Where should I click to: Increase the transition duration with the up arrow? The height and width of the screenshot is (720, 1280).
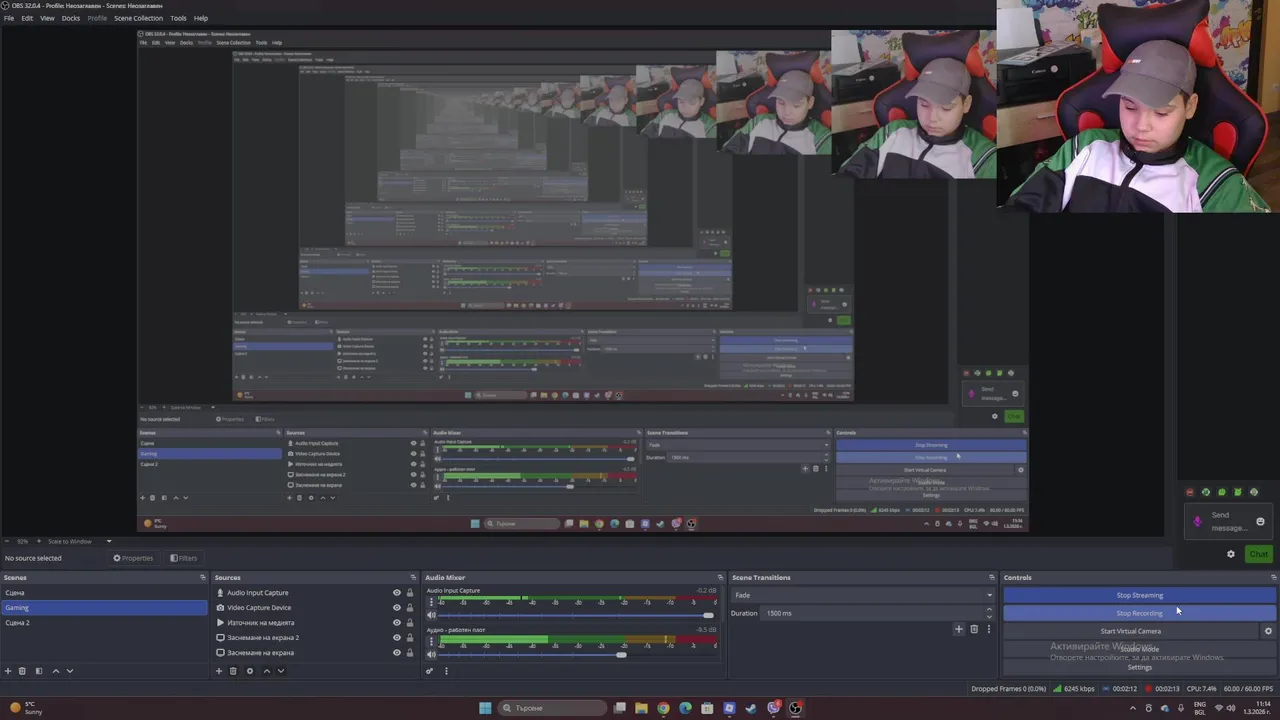989,610
